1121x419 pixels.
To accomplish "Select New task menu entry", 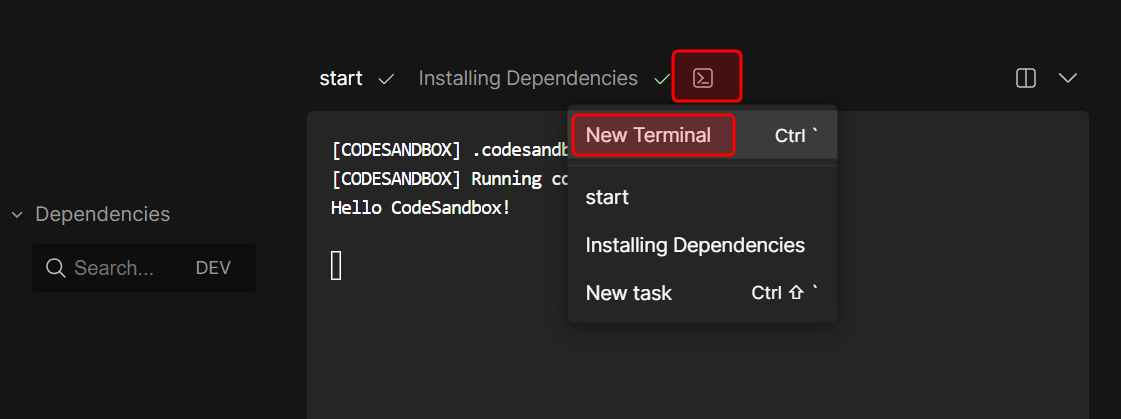I will tap(629, 293).
